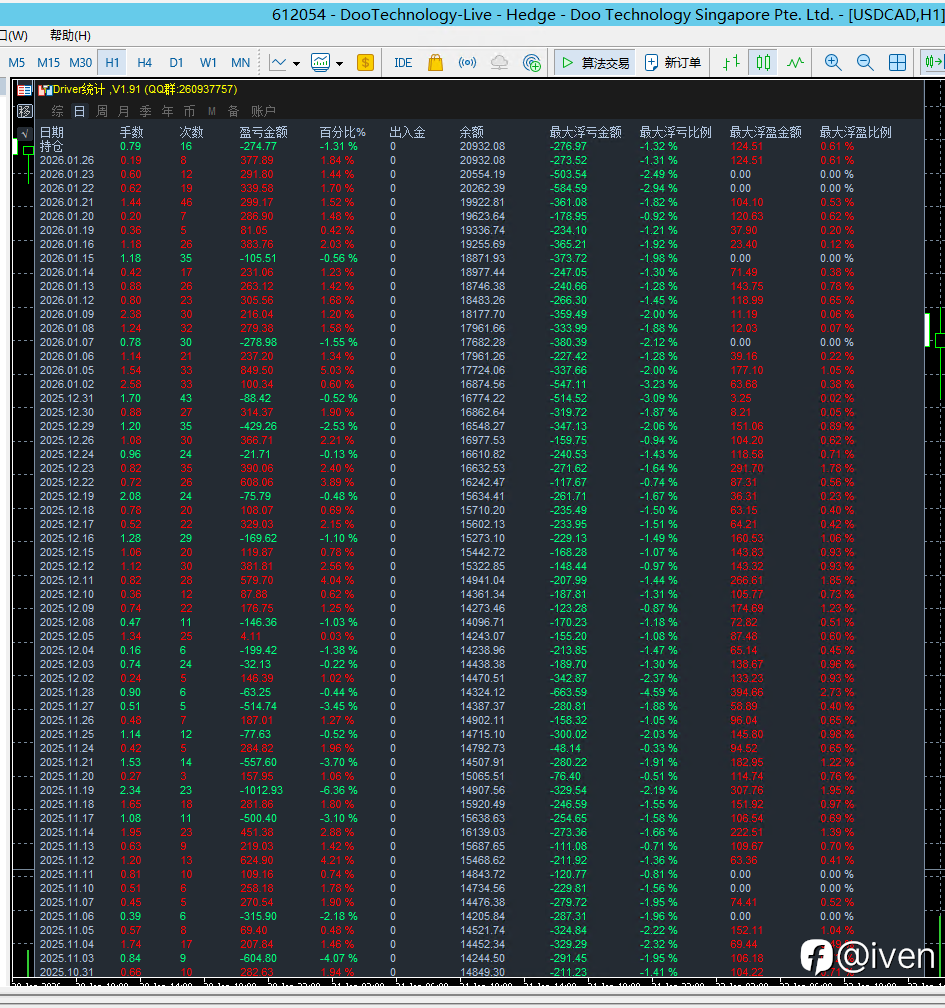
Task: Zoom in on the chart
Action: pos(833,62)
